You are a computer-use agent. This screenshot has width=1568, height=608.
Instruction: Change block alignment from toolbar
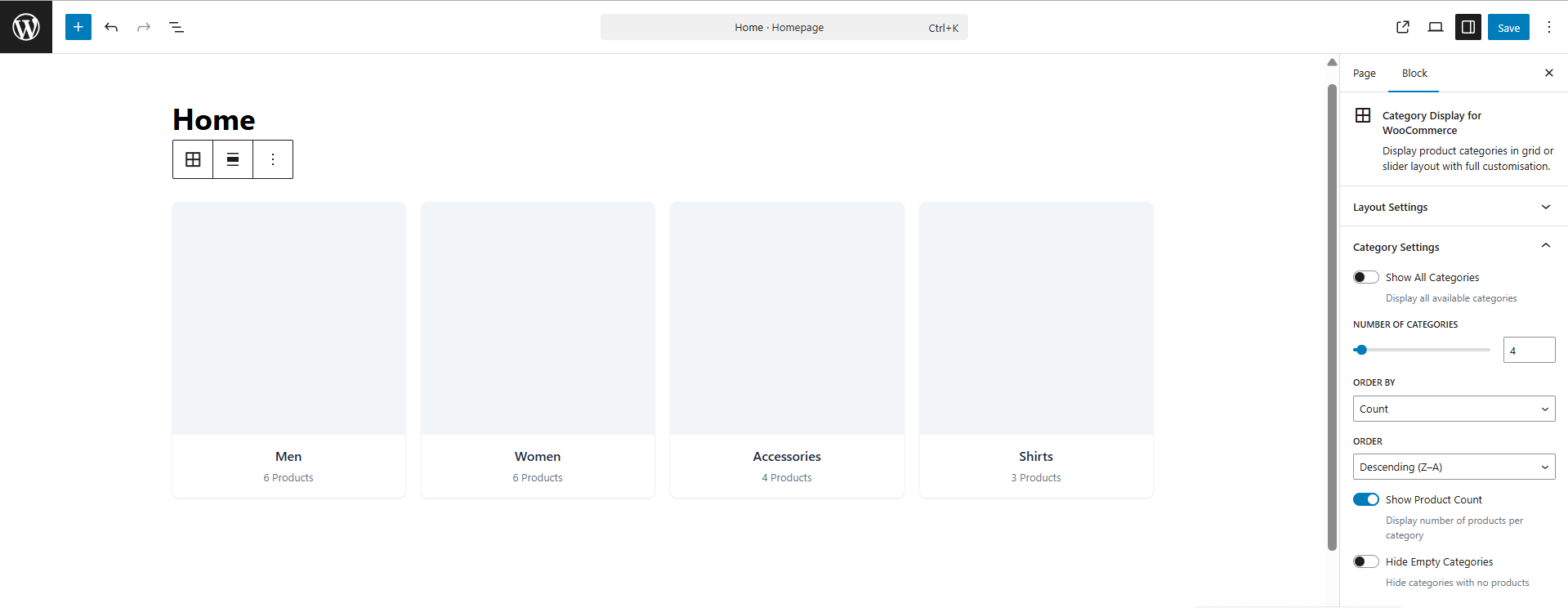(233, 159)
